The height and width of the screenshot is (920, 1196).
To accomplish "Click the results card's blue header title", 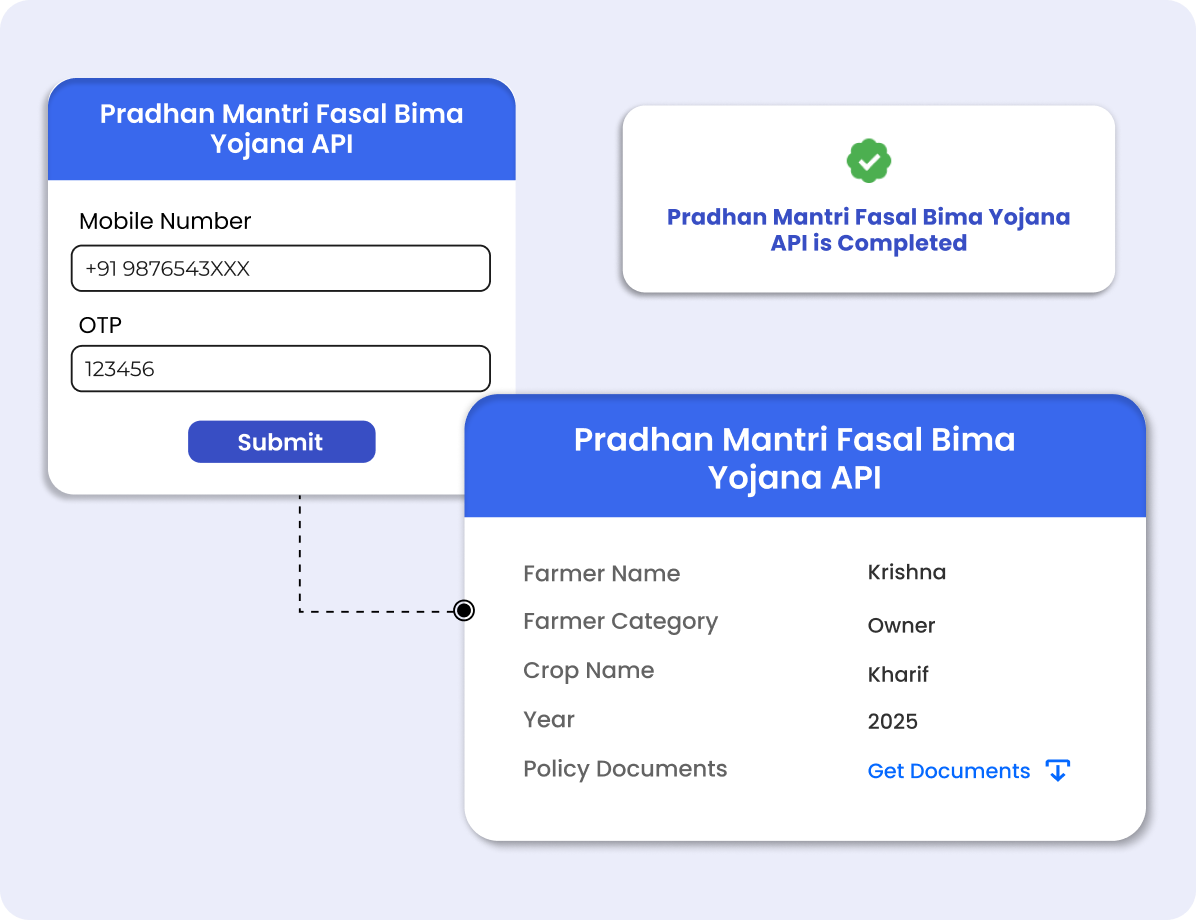I will tap(794, 458).
